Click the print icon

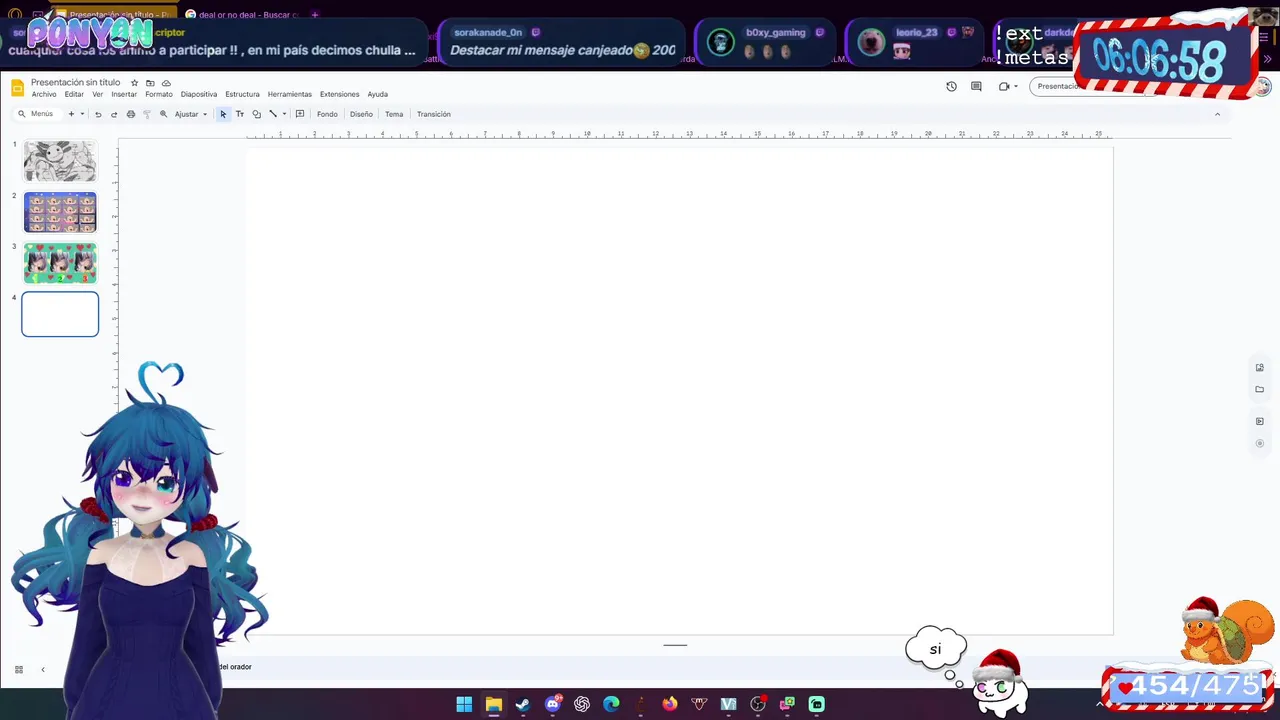[x=130, y=114]
